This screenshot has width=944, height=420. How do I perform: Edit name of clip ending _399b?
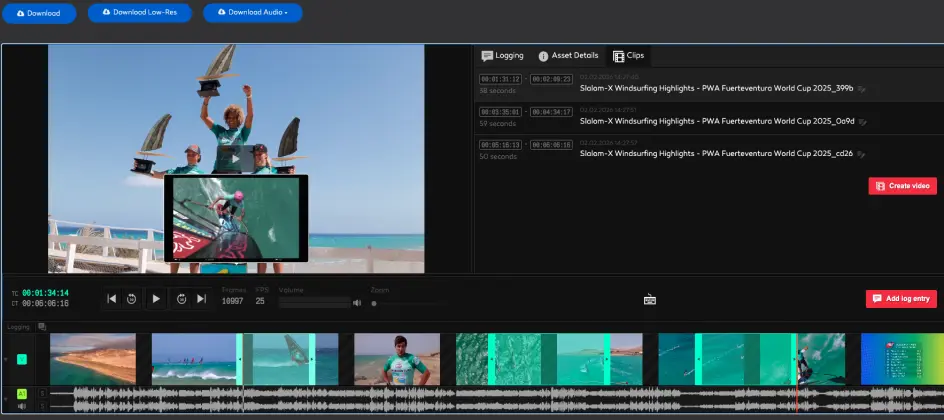pyautogui.click(x=862, y=89)
